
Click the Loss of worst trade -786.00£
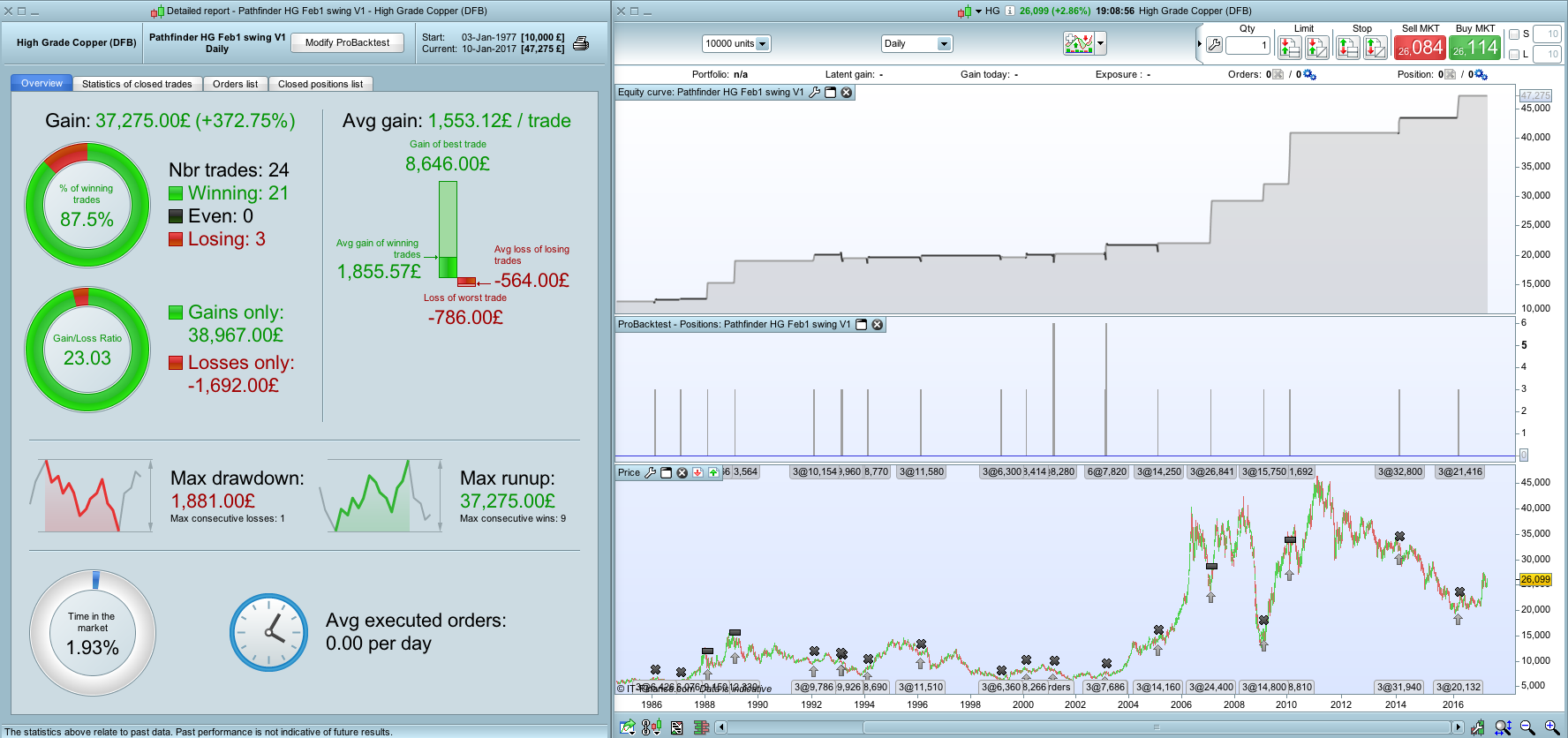point(465,318)
